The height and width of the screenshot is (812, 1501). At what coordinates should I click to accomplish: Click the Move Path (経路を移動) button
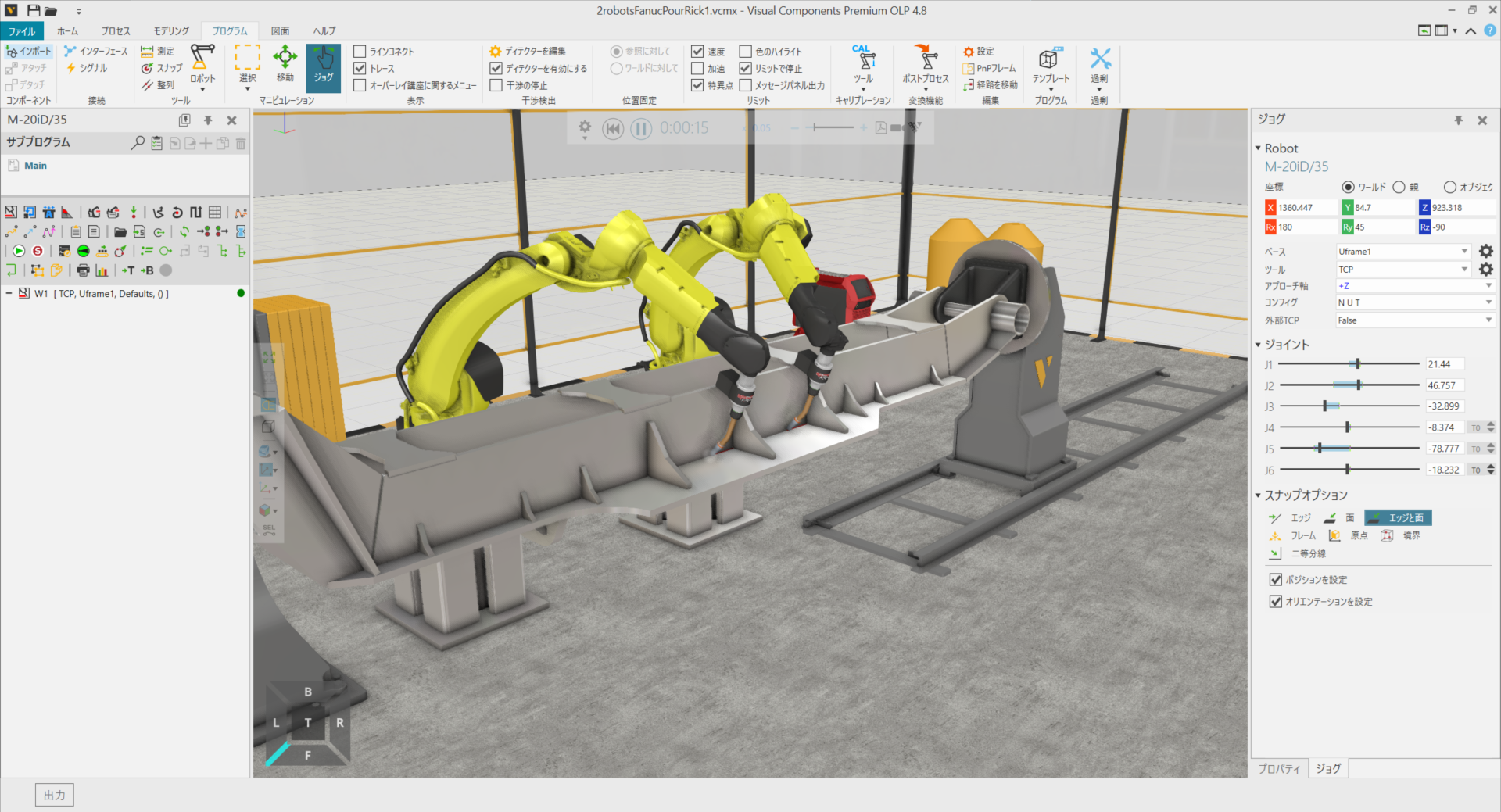click(x=991, y=85)
